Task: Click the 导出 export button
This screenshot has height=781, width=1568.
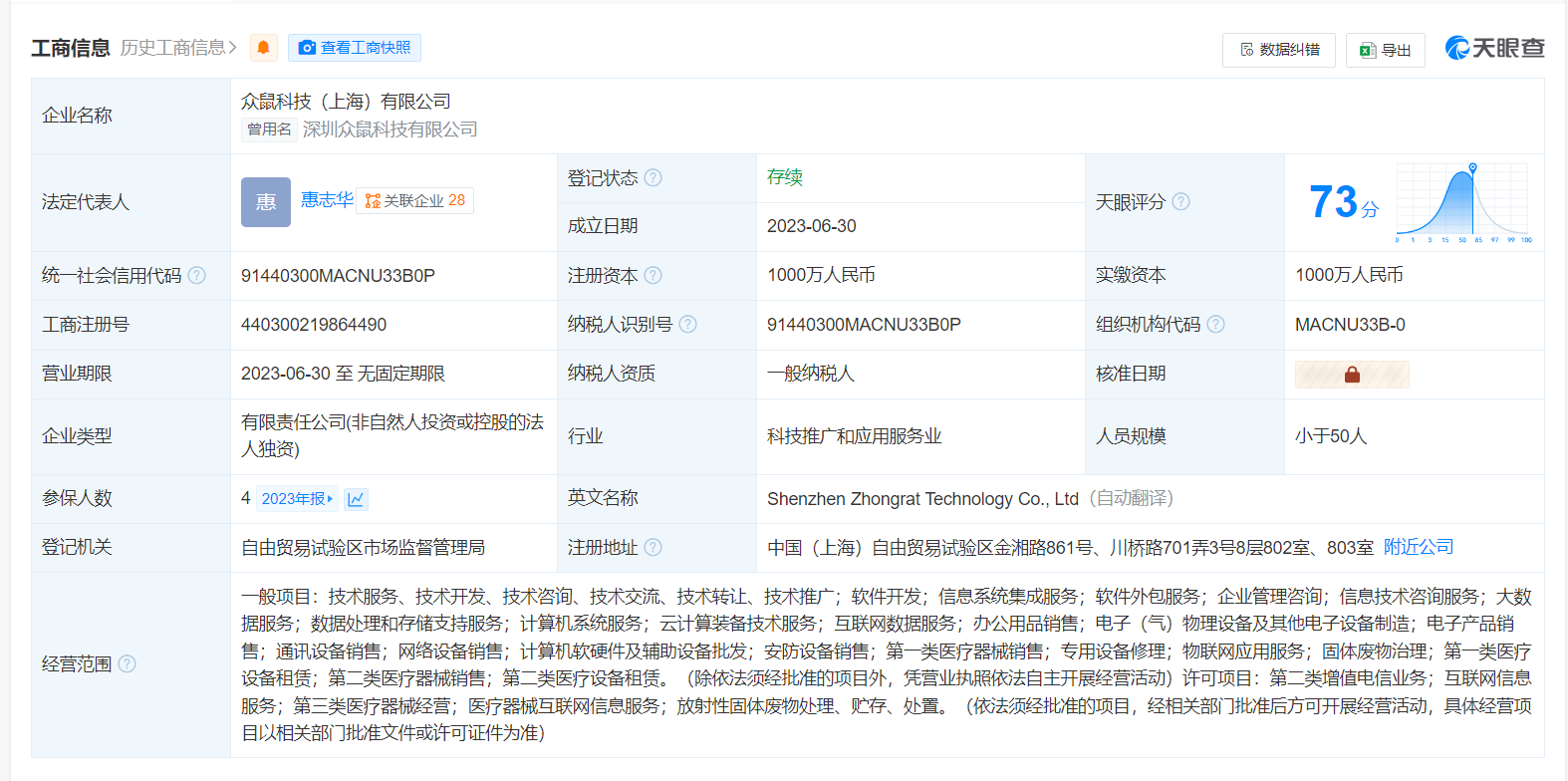Action: [1386, 50]
